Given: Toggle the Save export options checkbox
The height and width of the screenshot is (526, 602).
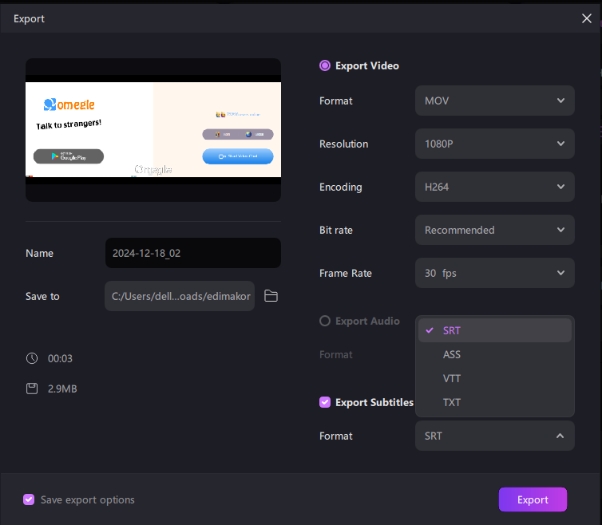Looking at the screenshot, I should tap(29, 500).
